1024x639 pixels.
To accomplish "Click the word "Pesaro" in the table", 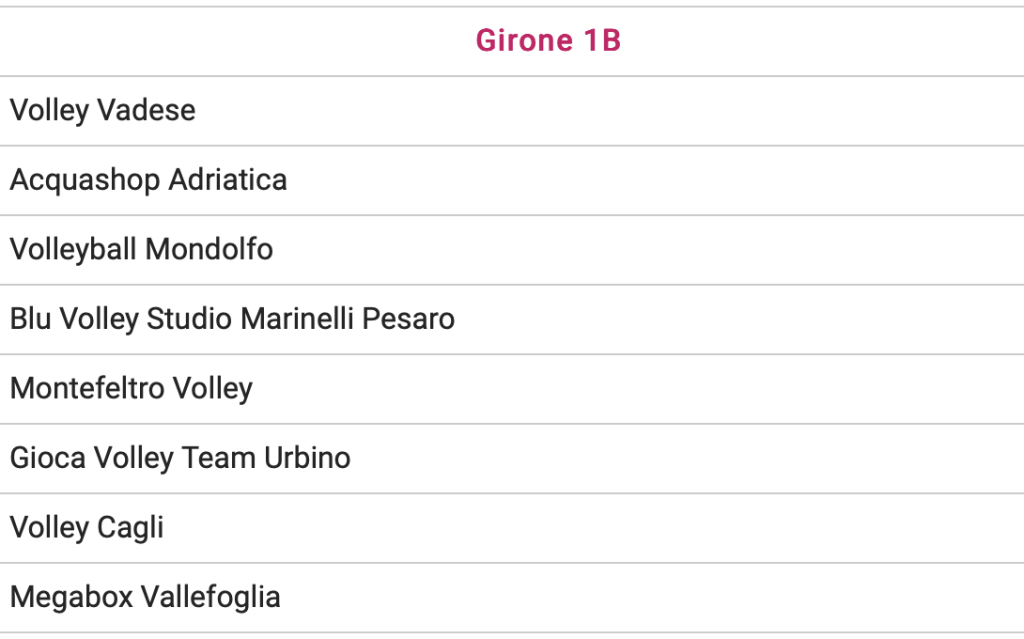I will coord(408,319).
